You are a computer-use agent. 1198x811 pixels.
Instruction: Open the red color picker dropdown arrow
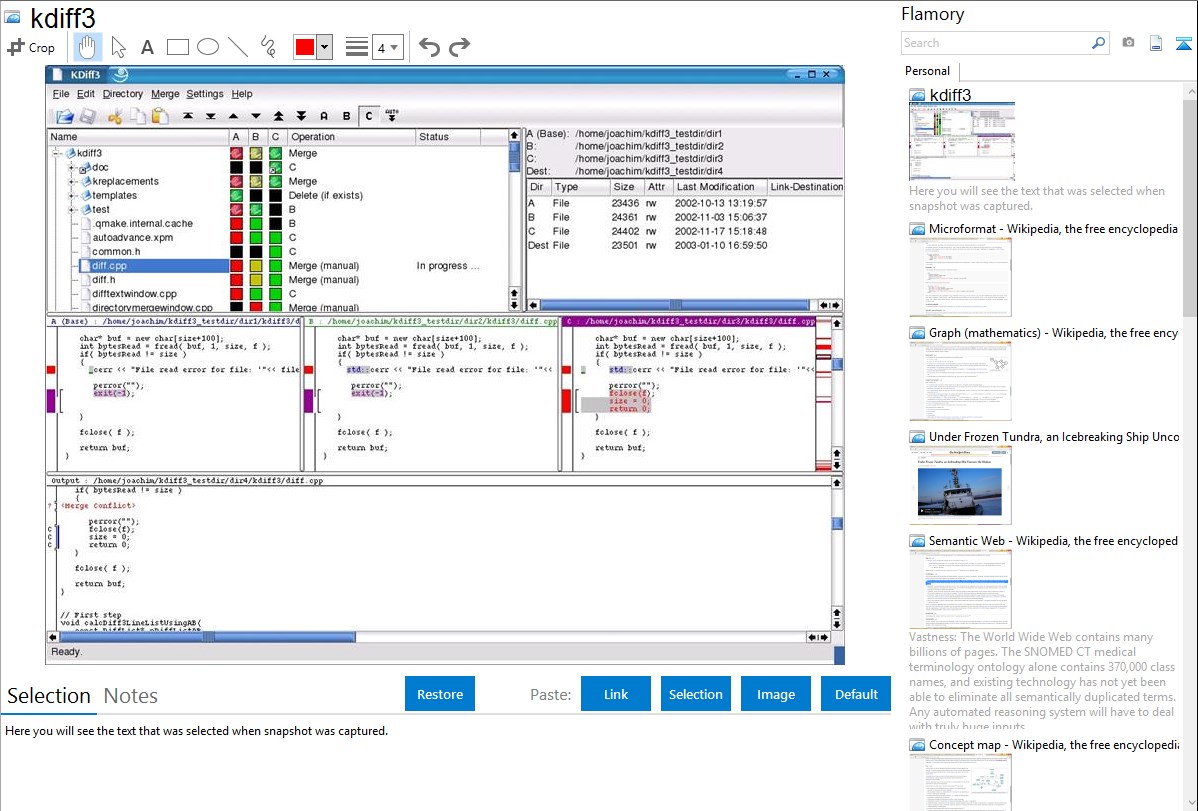click(324, 47)
